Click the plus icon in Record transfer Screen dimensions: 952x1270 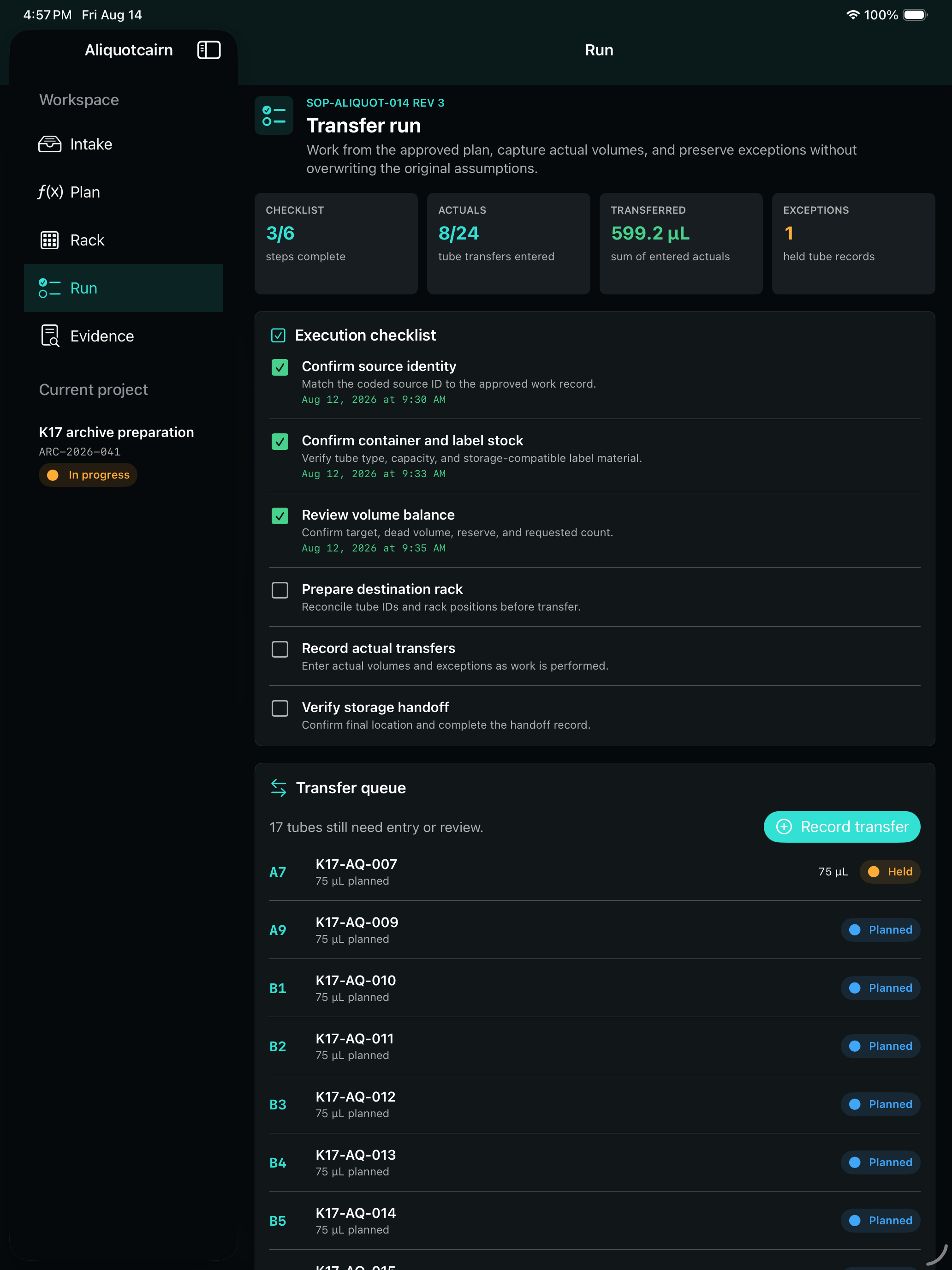784,827
